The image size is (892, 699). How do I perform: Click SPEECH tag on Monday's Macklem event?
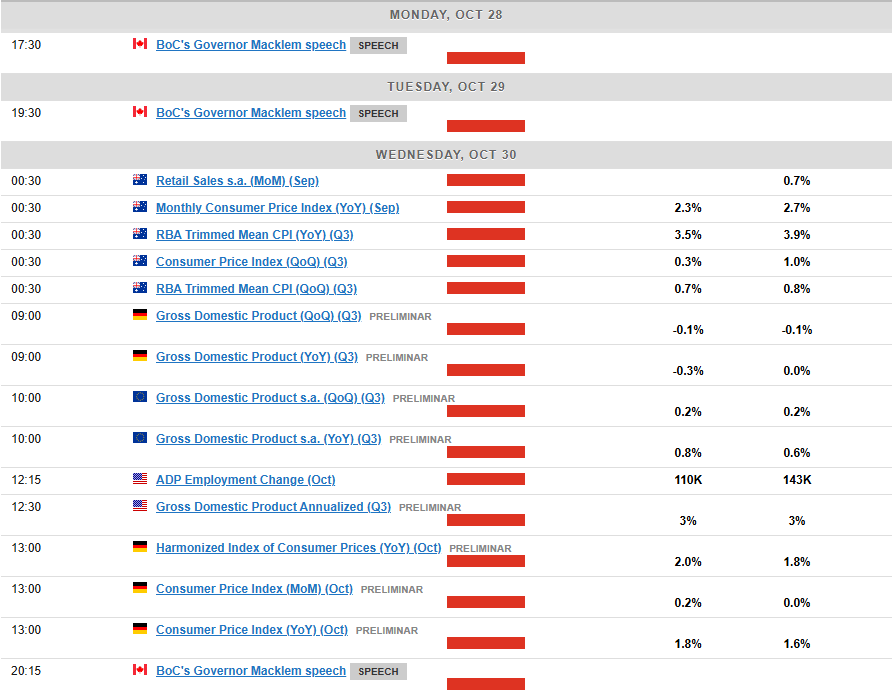[378, 46]
